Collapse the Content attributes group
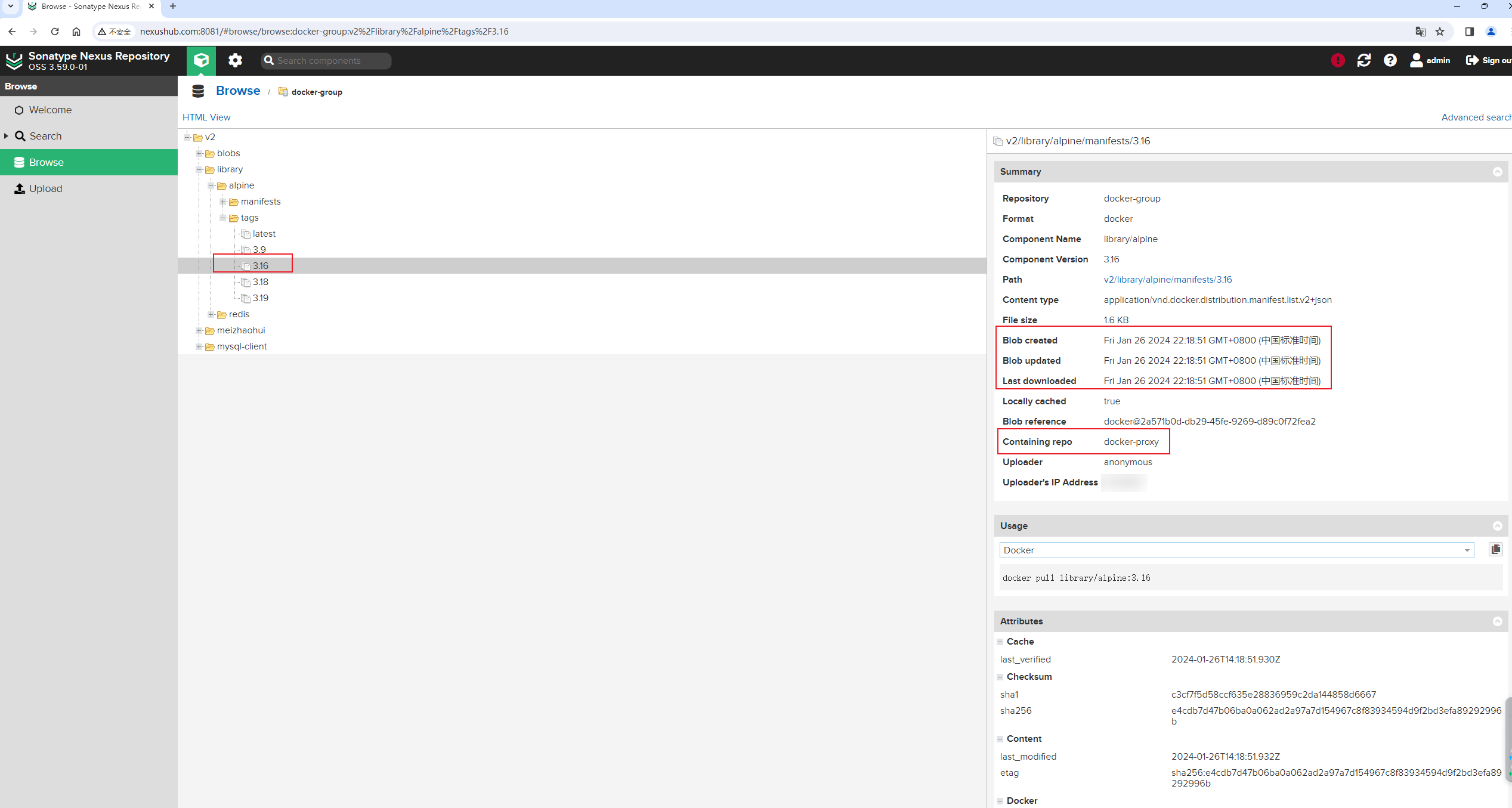Viewport: 1512px width, 808px height. point(1000,739)
